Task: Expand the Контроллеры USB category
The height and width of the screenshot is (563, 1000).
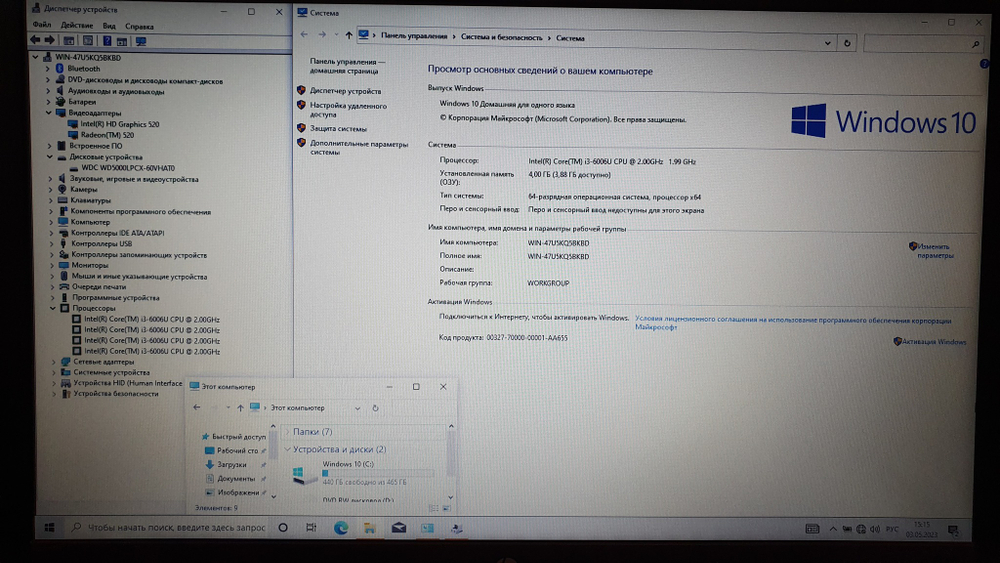Action: pos(52,244)
